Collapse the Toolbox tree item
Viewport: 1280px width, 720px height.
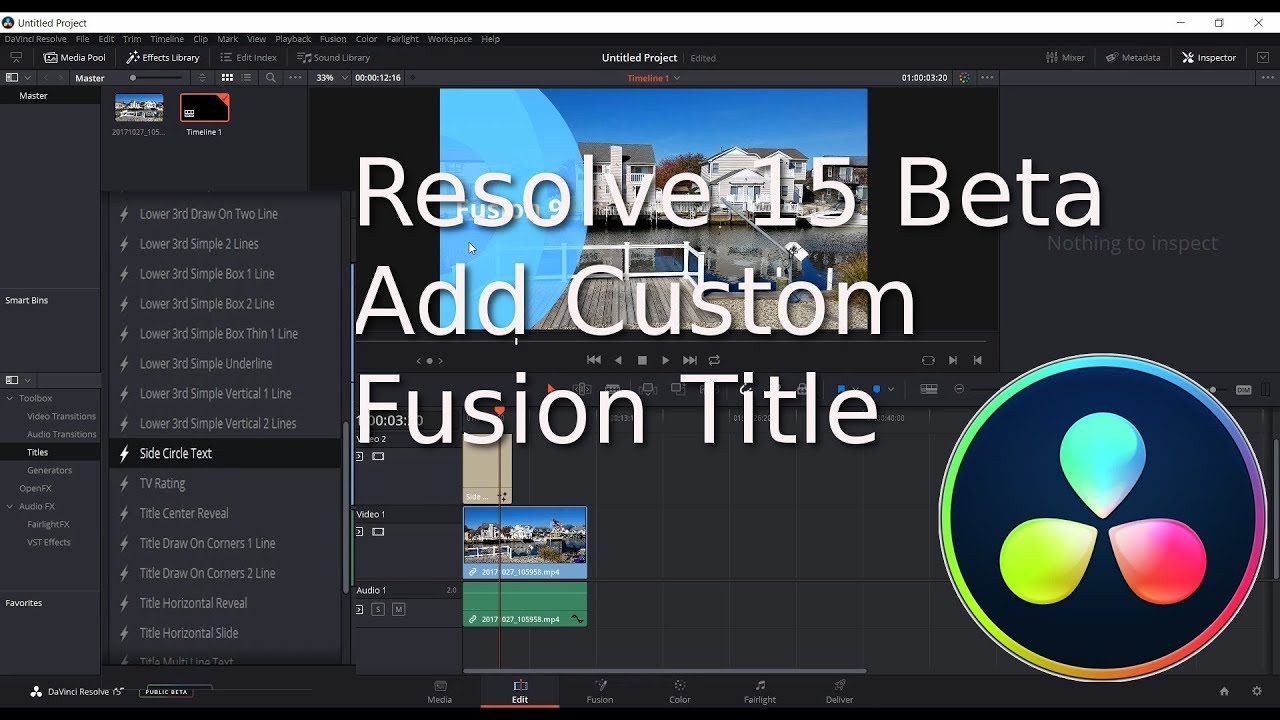pos(10,398)
